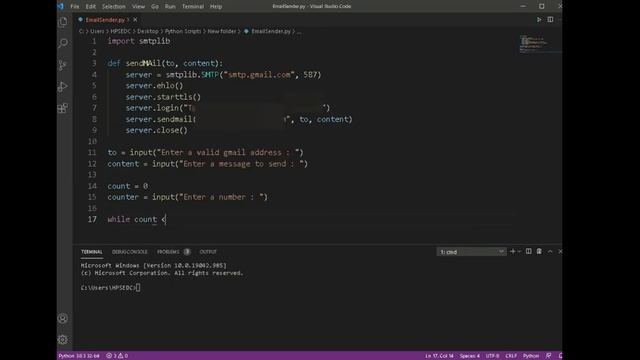
Task: Click 'def sendMAil(to, content):' line
Action: [x=165, y=63]
